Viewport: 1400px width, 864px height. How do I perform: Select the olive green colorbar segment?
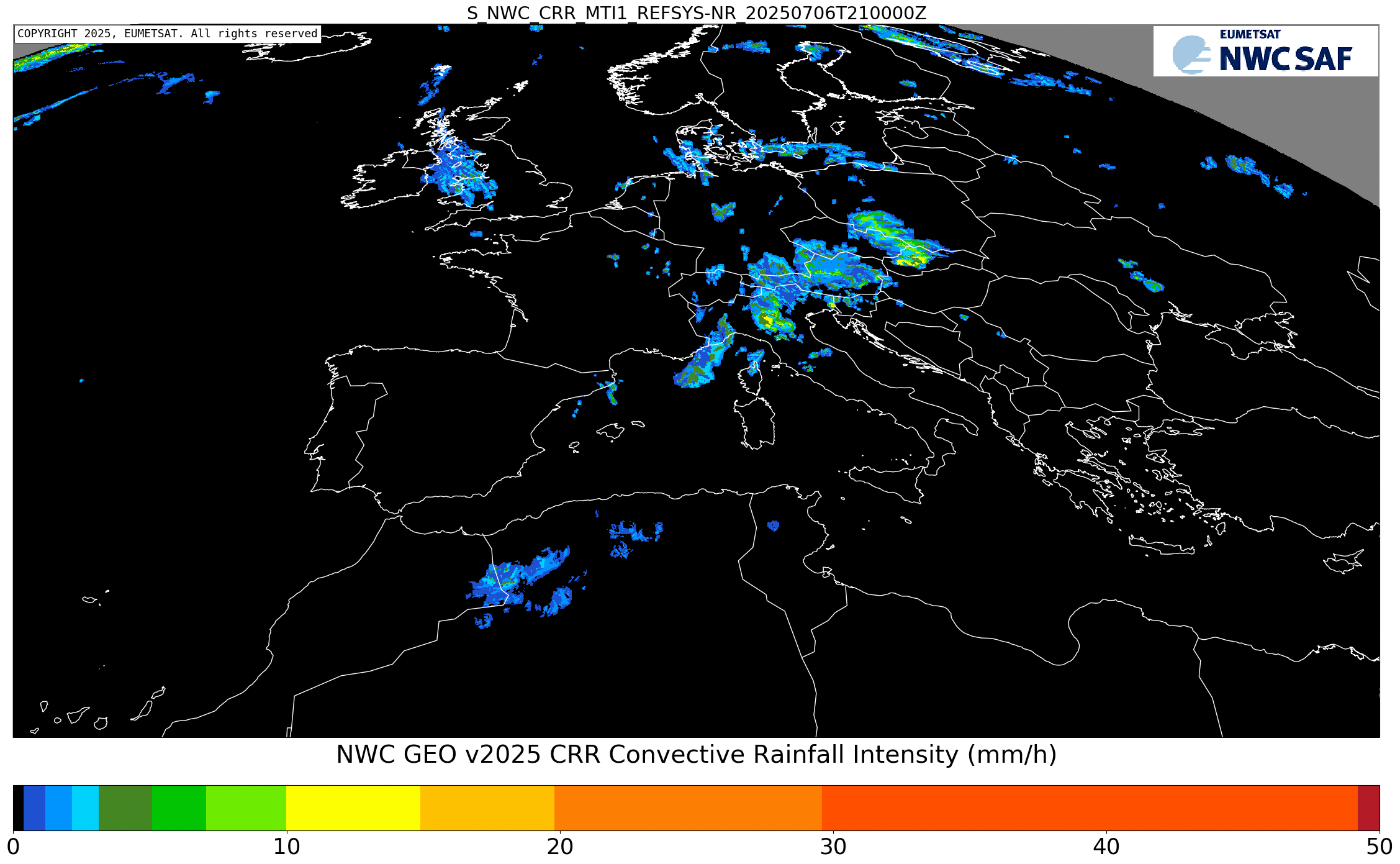pos(125,808)
